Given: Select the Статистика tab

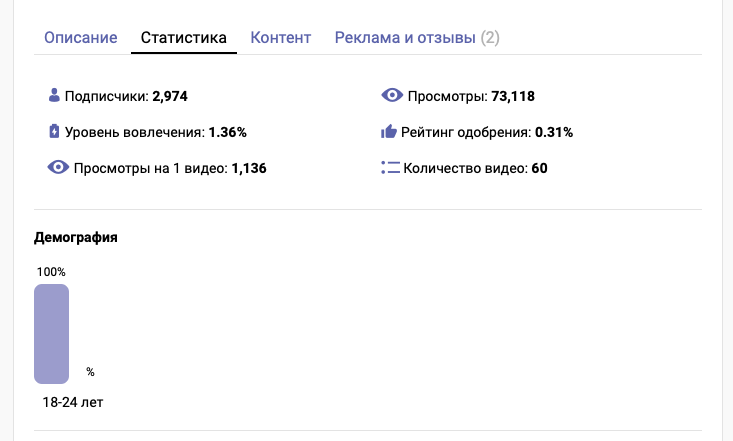Looking at the screenshot, I should coord(183,38).
